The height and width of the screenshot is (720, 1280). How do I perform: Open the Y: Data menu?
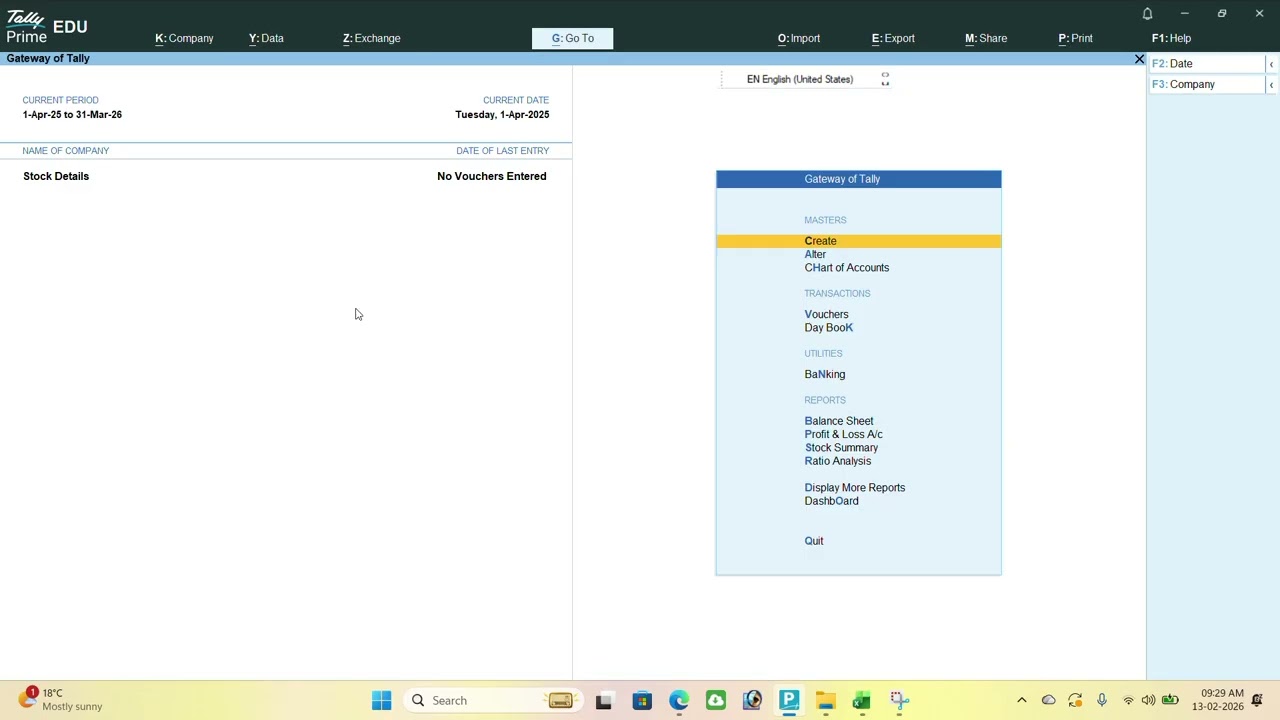coord(266,38)
